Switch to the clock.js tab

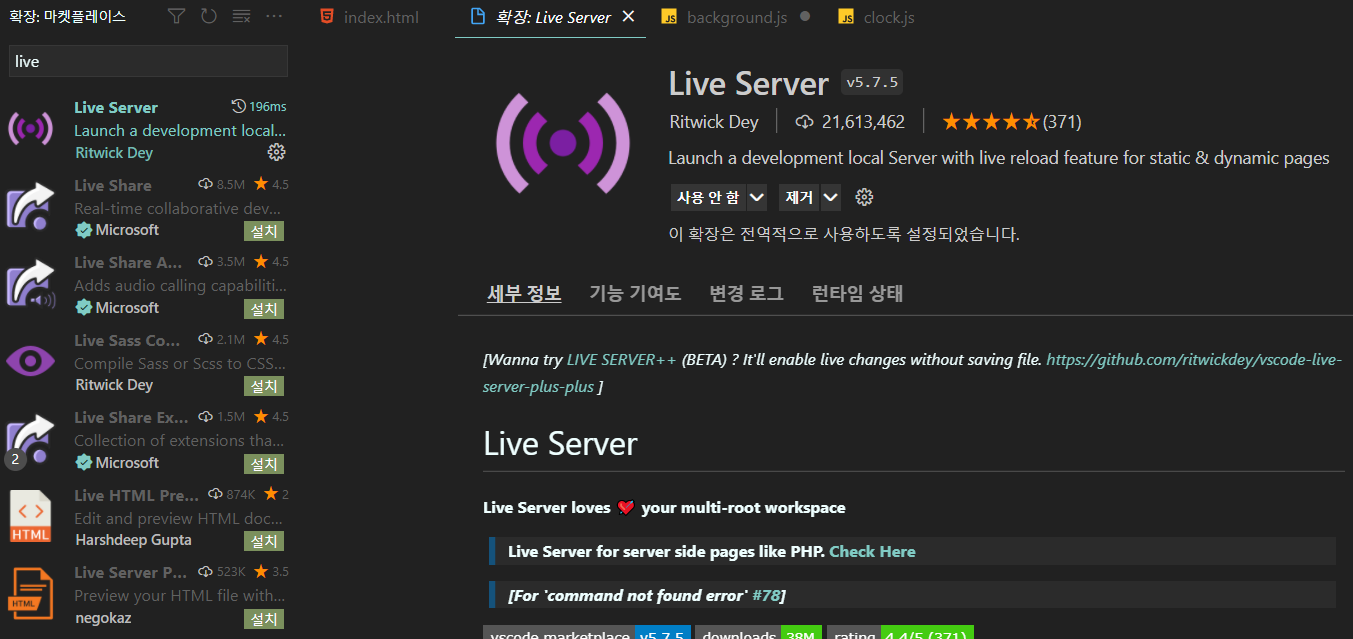(877, 17)
